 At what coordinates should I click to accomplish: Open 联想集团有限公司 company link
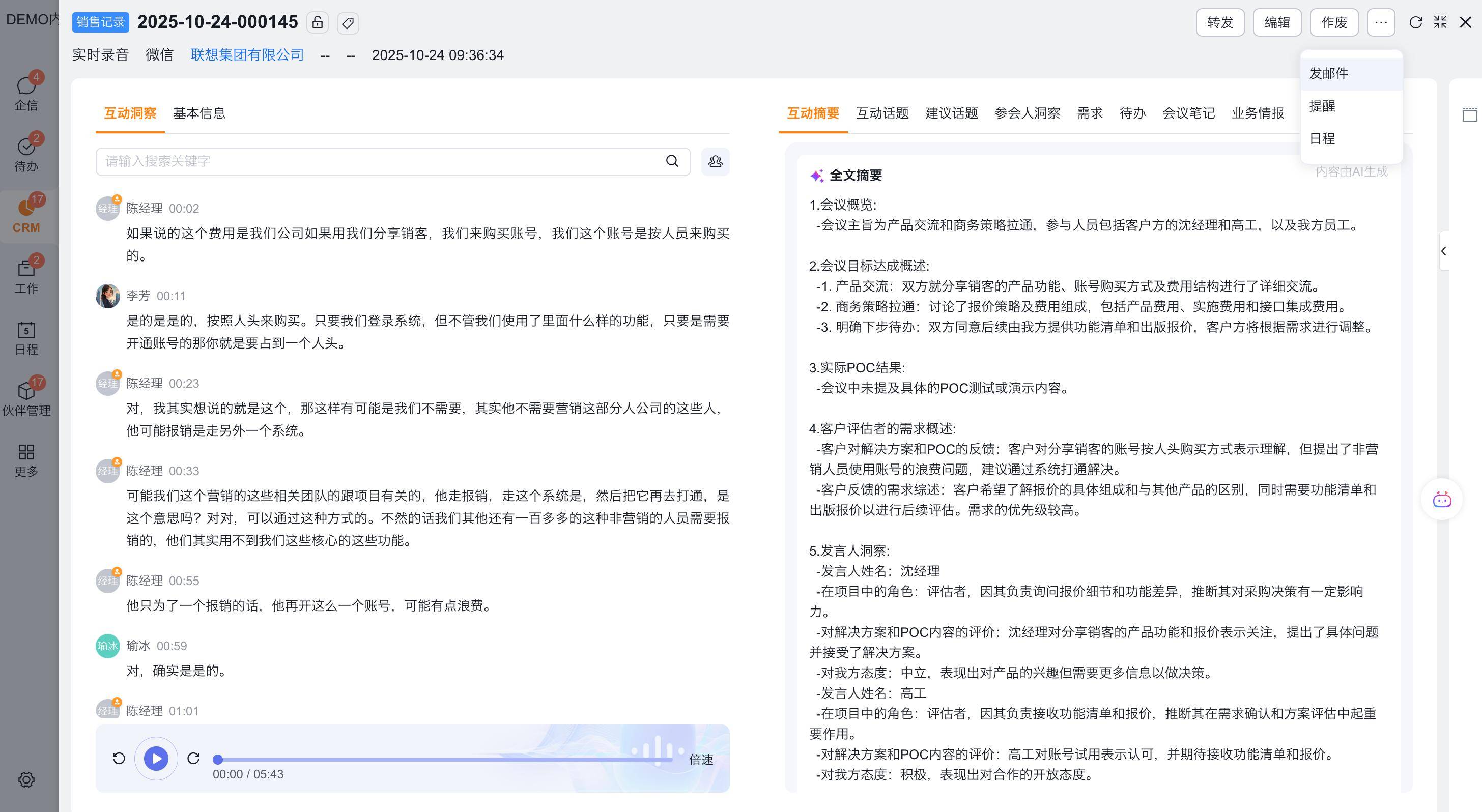(x=247, y=54)
